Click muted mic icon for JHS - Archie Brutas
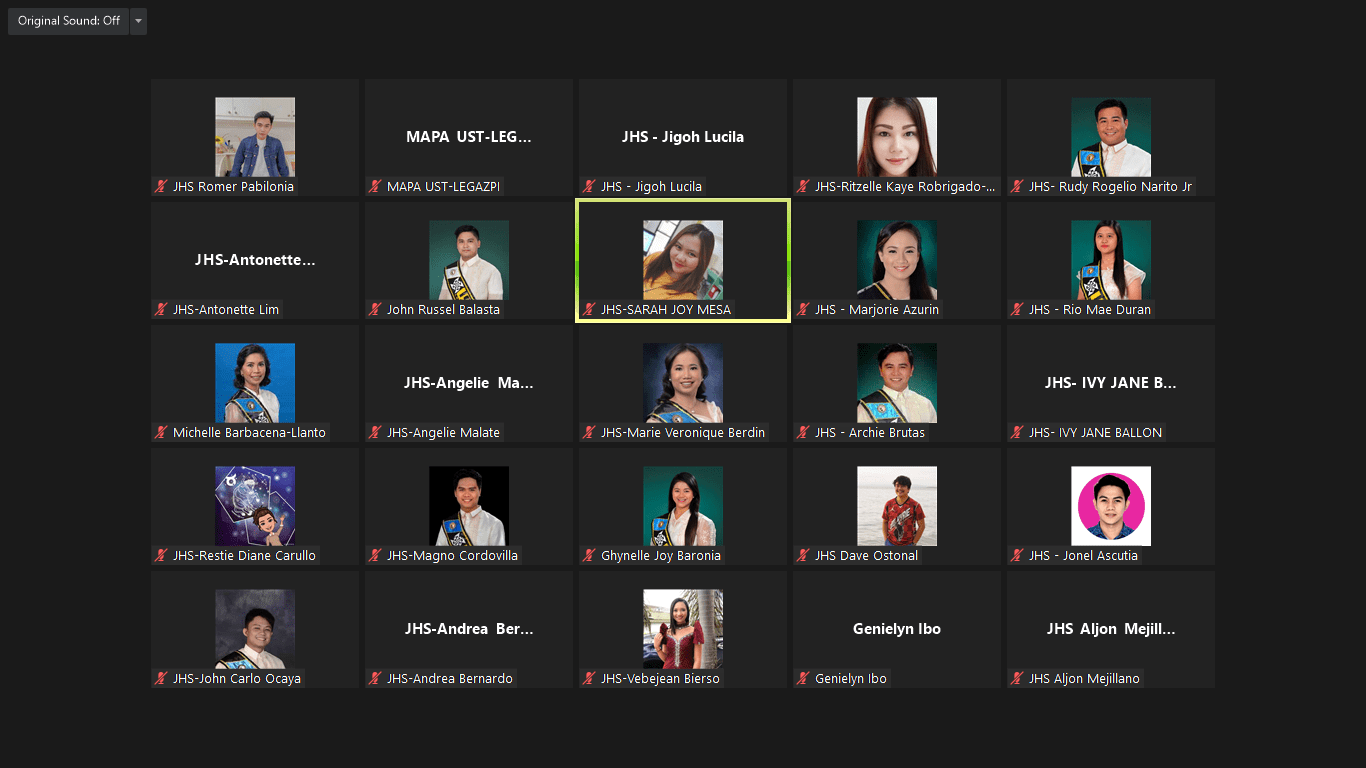Viewport: 1366px width, 768px height. click(x=803, y=433)
